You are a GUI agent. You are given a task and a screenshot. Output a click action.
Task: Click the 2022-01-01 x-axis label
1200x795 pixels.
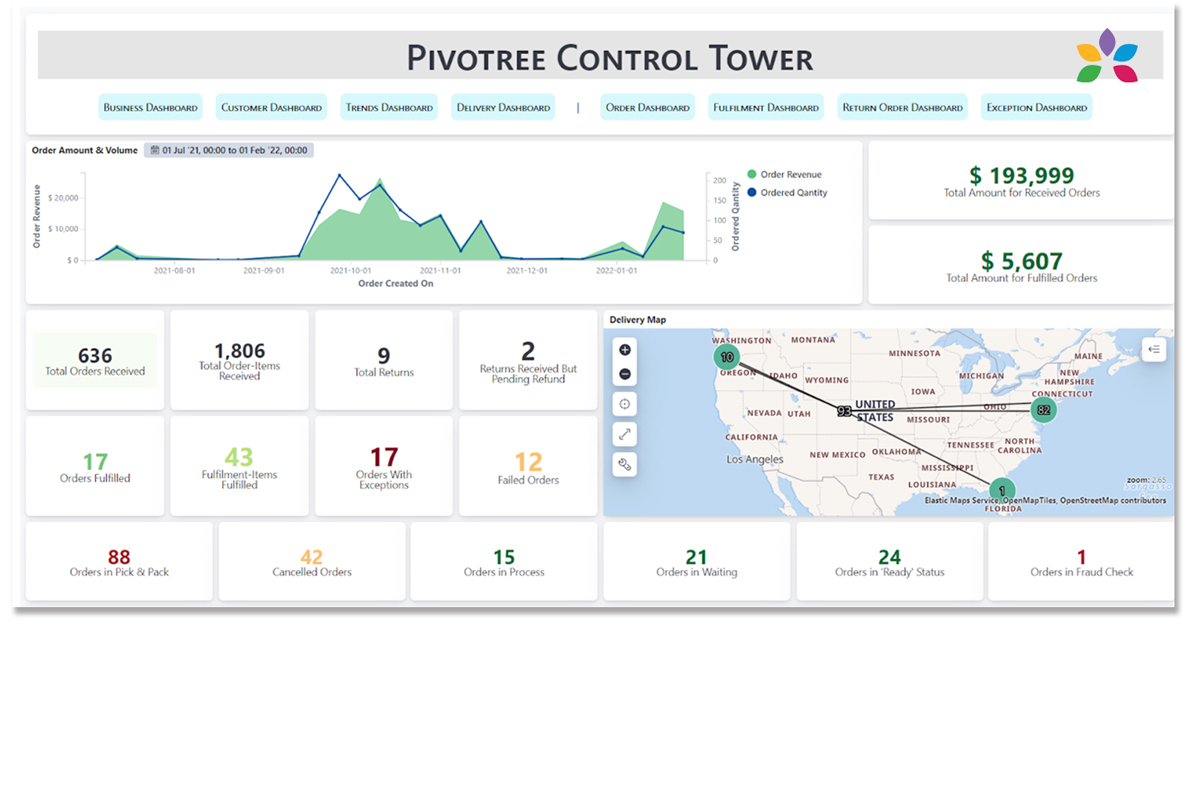coord(616,270)
